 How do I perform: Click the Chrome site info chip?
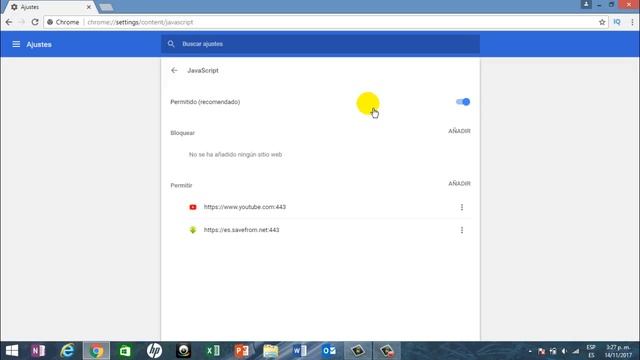click(63, 22)
